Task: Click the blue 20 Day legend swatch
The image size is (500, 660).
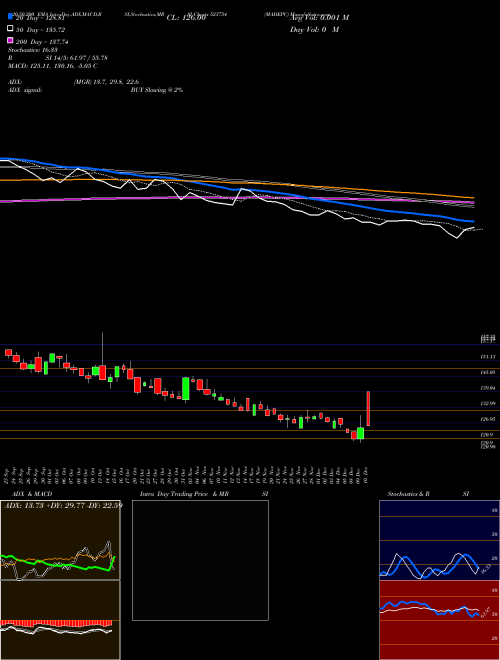Action: click(x=11, y=16)
